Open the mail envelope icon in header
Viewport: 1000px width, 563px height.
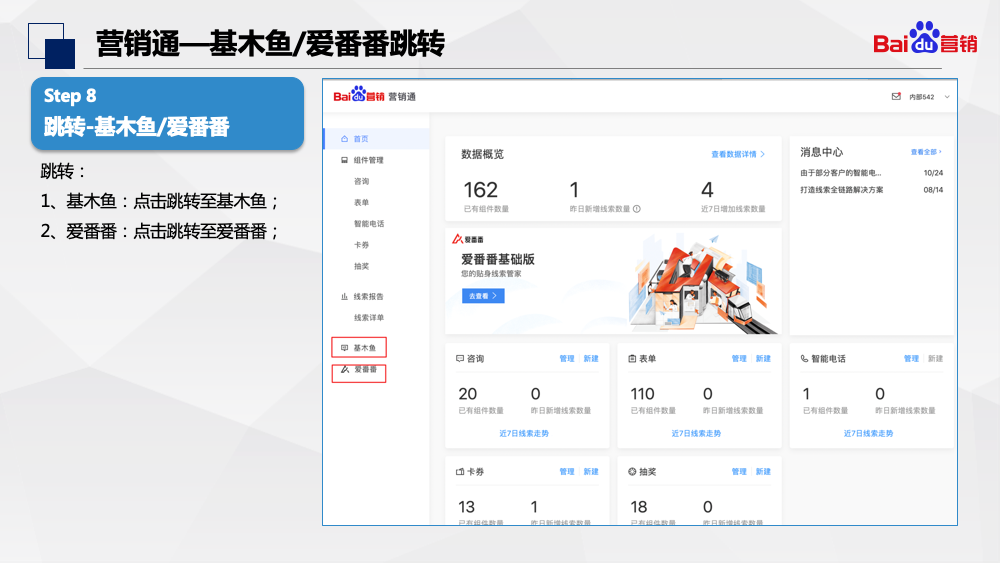(896, 96)
